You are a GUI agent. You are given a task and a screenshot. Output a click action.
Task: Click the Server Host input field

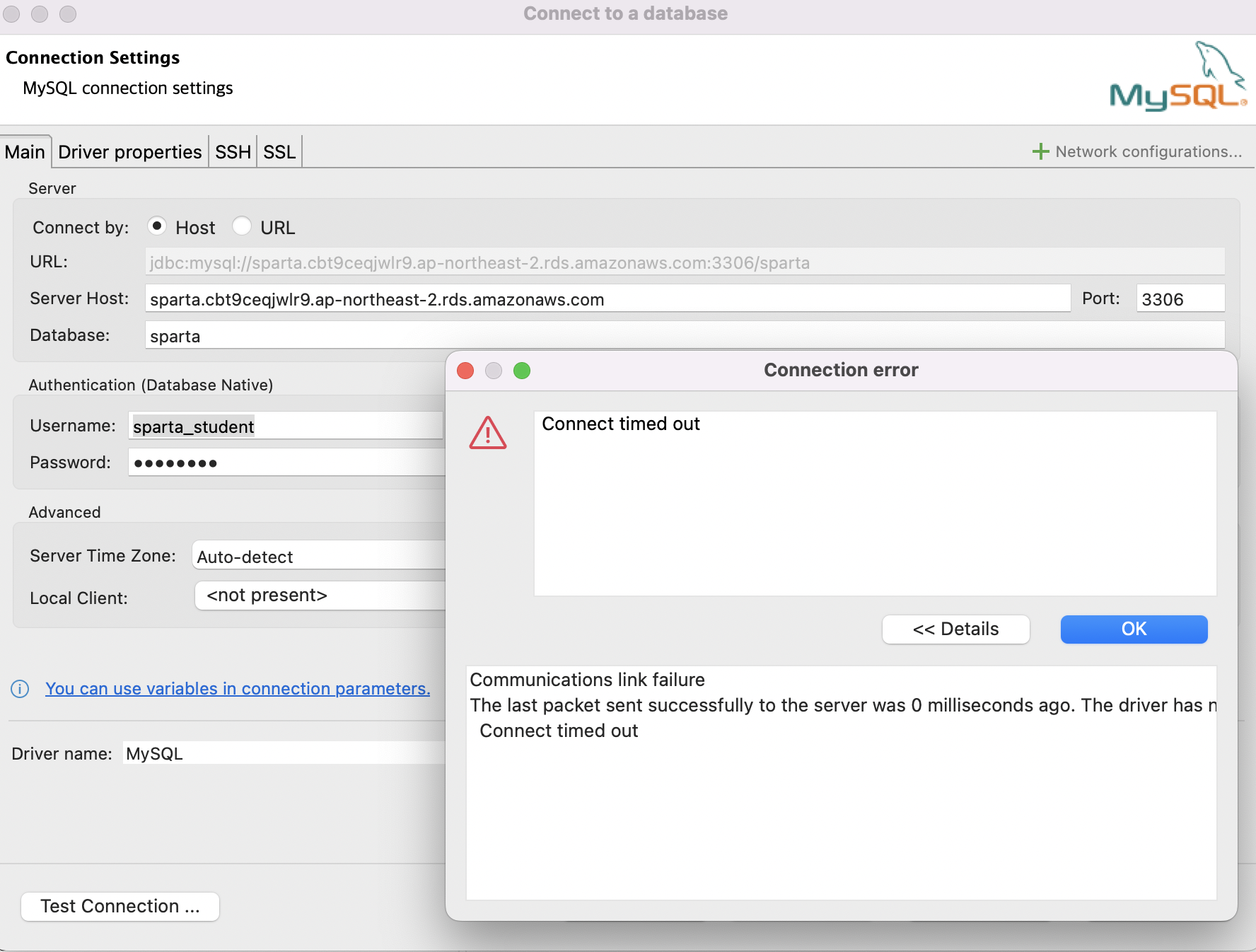pyautogui.click(x=608, y=298)
